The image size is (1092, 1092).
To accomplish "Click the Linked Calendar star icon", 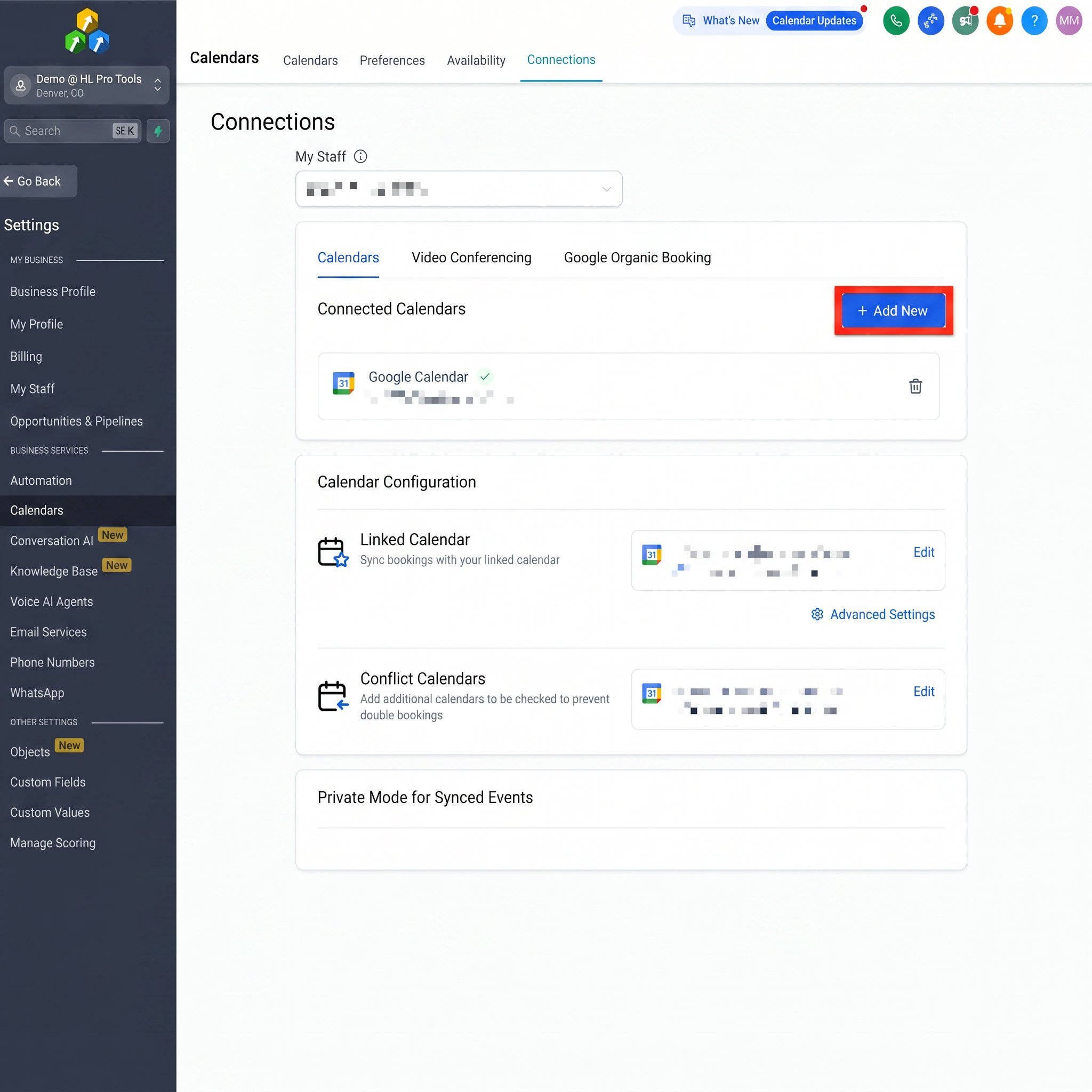I will 333,552.
